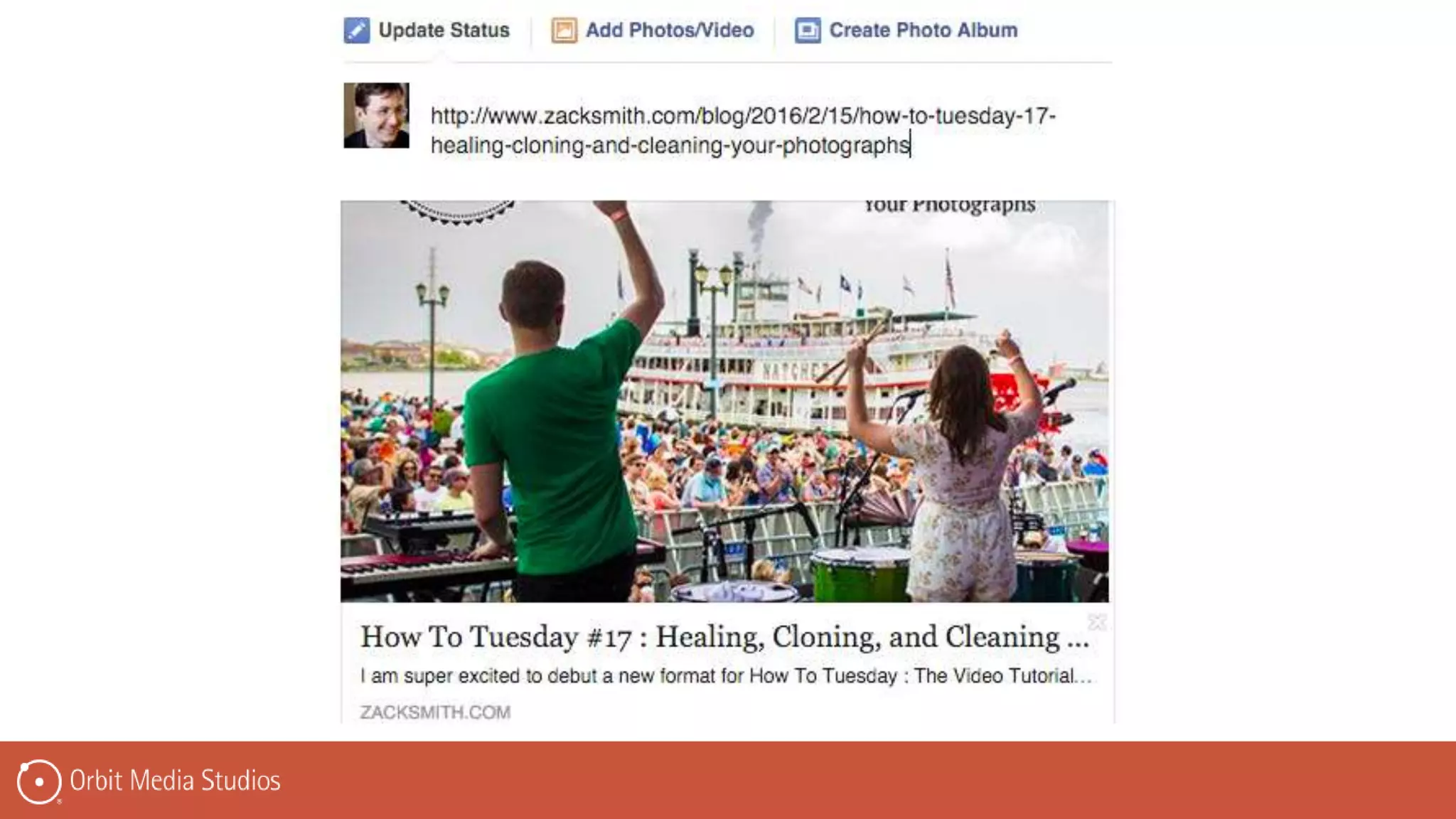Image resolution: width=1456 pixels, height=819 pixels.
Task: Click into the zacksmith.com URL status text
Action: 743,130
